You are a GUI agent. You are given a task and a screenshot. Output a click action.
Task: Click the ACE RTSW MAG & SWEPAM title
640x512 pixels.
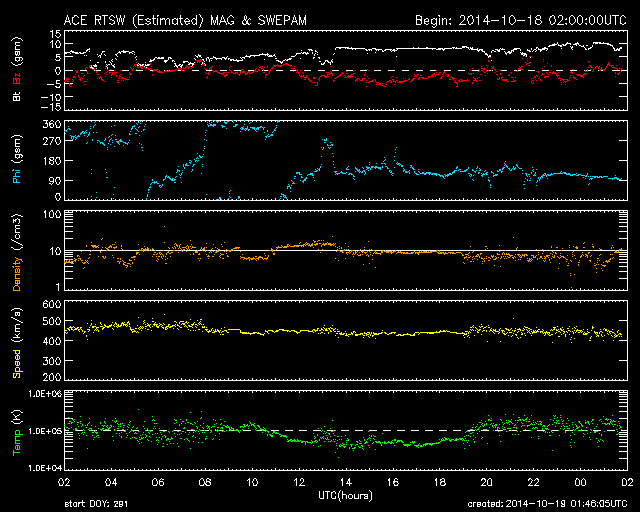pyautogui.click(x=185, y=20)
